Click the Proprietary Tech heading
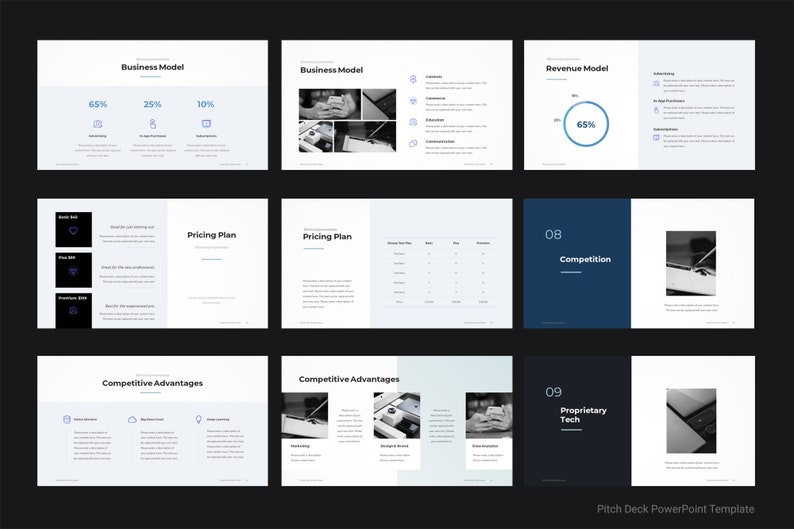 click(x=583, y=415)
